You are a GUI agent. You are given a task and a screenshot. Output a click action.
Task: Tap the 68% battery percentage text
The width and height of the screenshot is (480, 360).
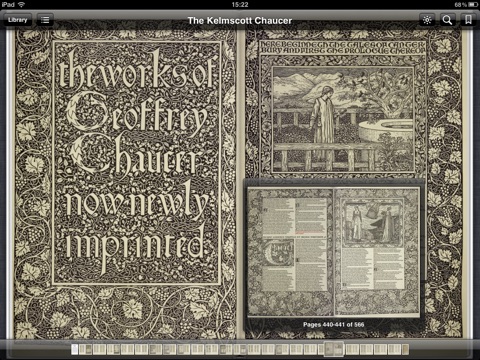coord(460,5)
